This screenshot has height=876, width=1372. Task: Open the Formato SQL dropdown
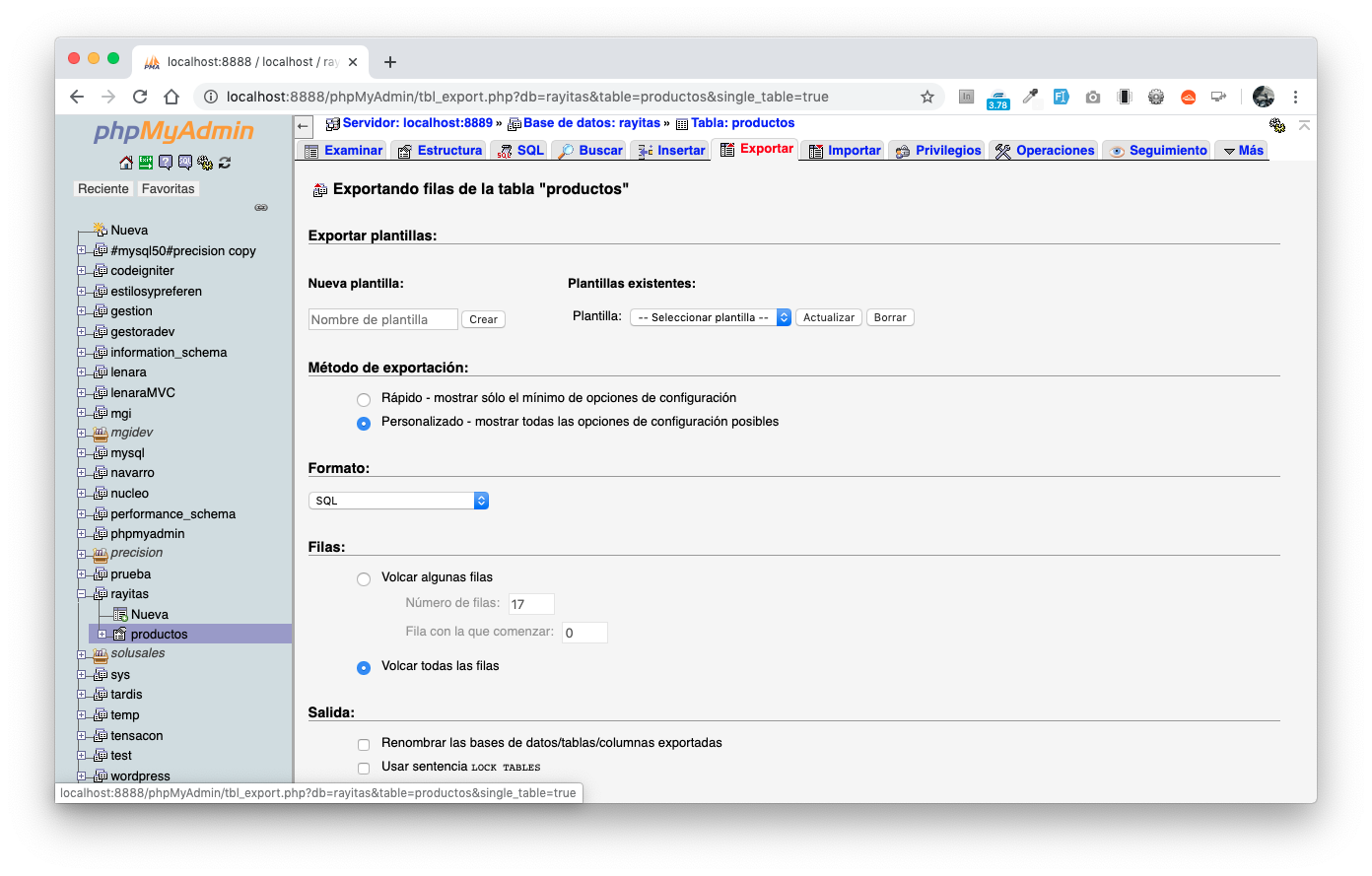[x=398, y=501]
